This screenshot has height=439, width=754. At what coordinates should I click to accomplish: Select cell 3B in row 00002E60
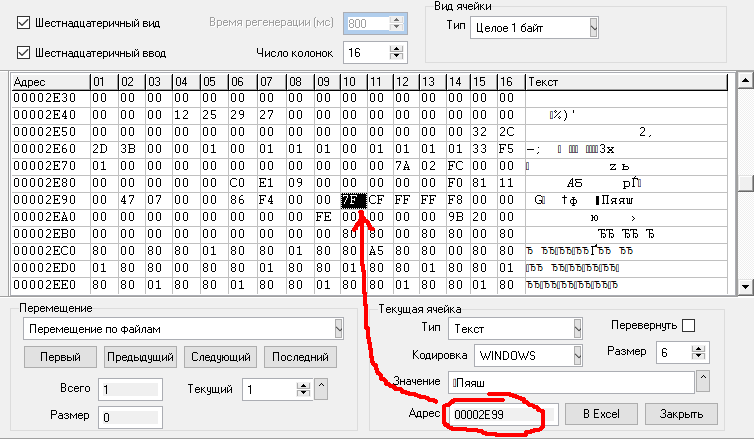click(x=131, y=149)
